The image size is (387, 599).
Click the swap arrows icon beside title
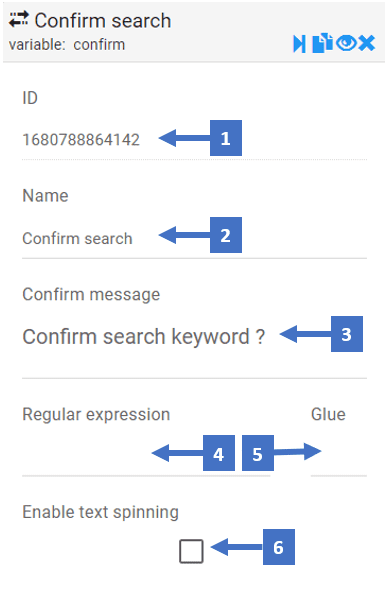(x=19, y=19)
